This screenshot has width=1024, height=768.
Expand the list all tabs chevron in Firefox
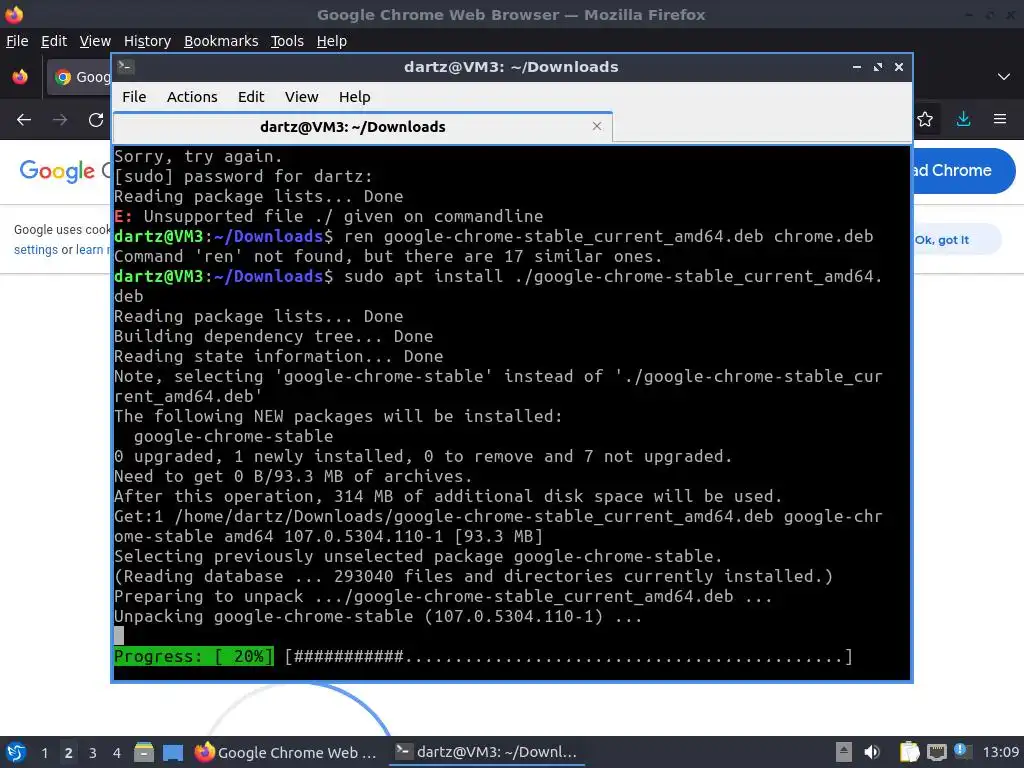coord(1004,77)
